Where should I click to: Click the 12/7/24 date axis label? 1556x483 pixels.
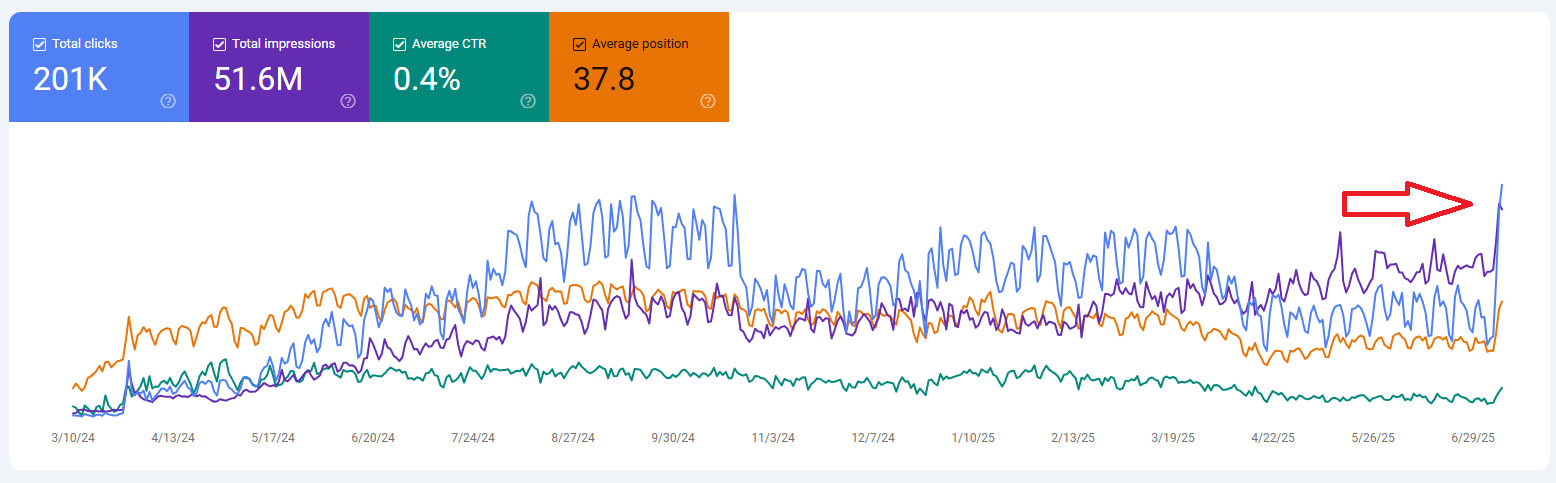[x=873, y=438]
